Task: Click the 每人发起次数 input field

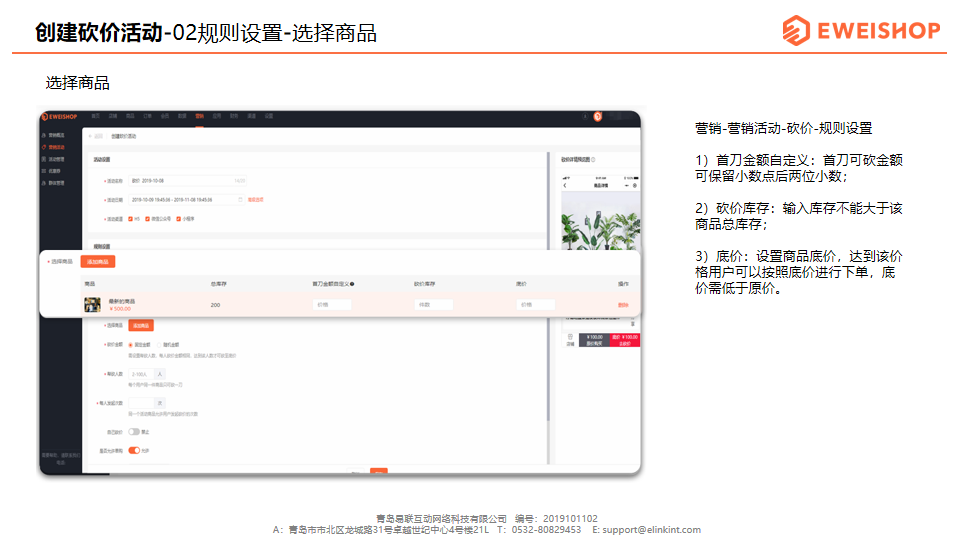Action: click(141, 403)
